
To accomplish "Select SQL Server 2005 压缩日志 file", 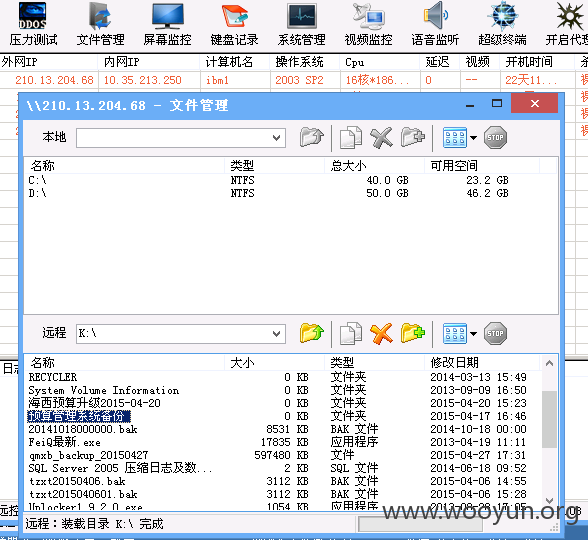I will 120,468.
